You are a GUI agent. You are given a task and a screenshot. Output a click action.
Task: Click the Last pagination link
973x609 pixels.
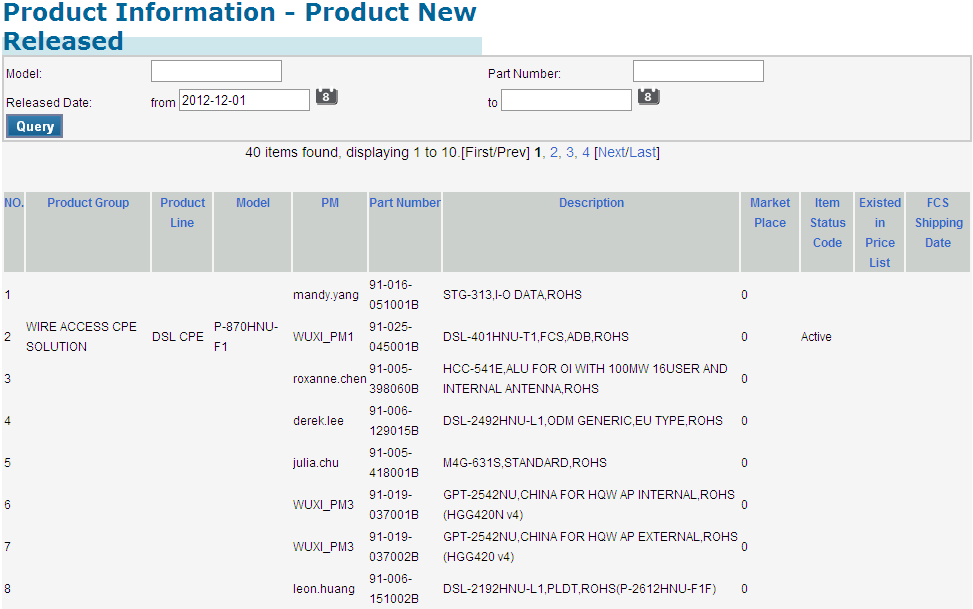coord(642,152)
